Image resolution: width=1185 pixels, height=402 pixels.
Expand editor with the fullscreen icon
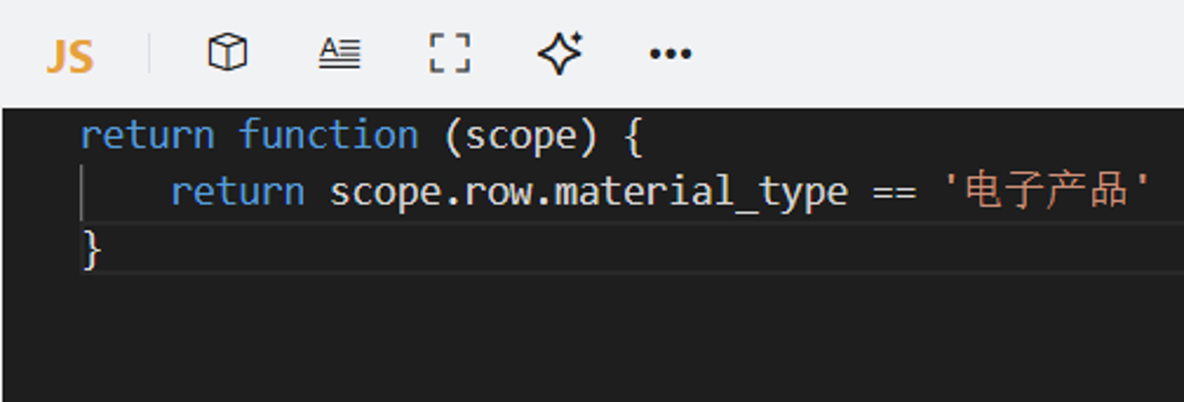click(450, 53)
